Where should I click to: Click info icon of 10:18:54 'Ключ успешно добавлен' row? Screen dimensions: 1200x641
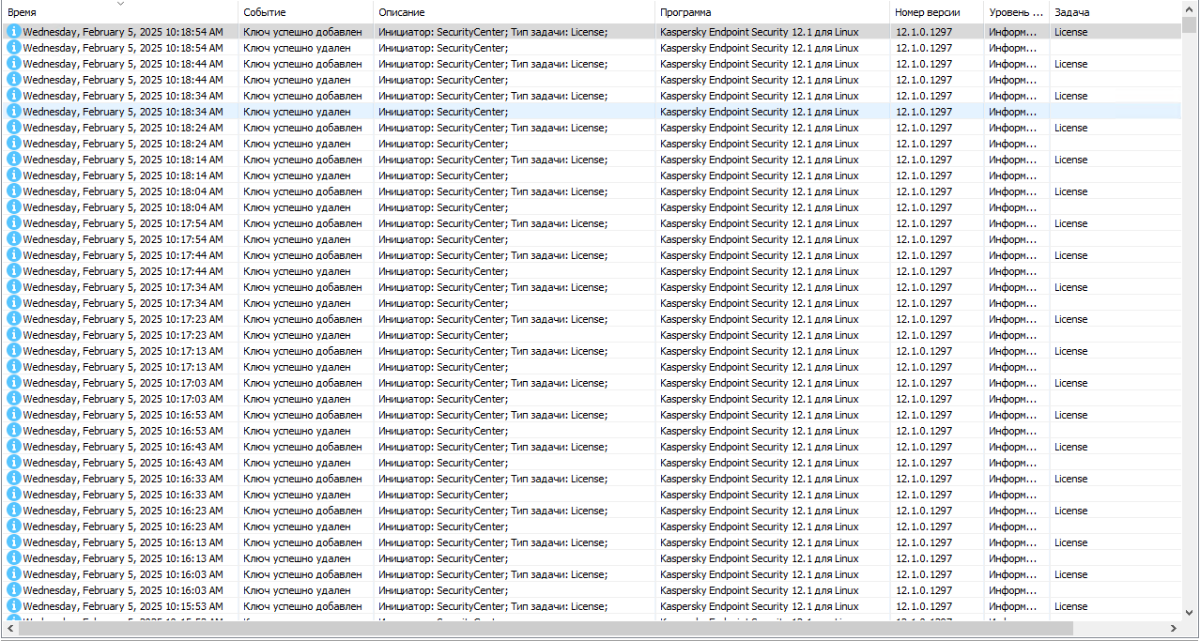[14, 32]
